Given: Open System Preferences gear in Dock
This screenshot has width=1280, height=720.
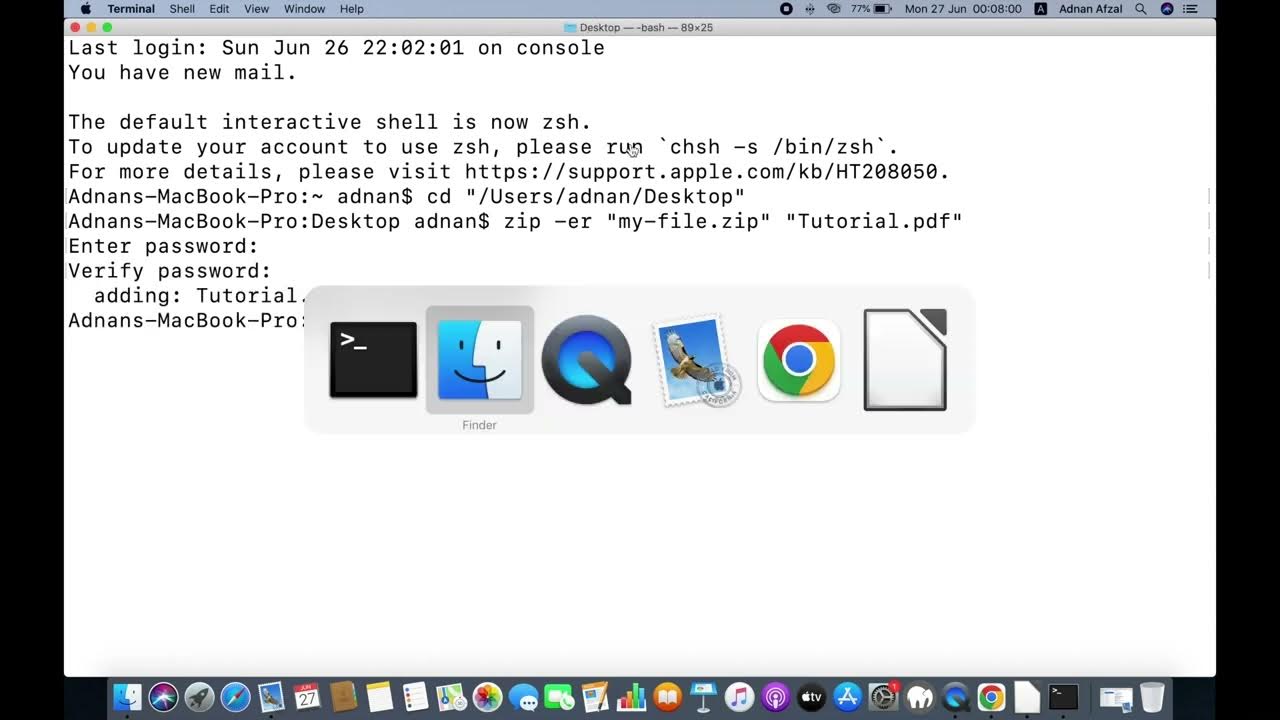Looking at the screenshot, I should 884,697.
